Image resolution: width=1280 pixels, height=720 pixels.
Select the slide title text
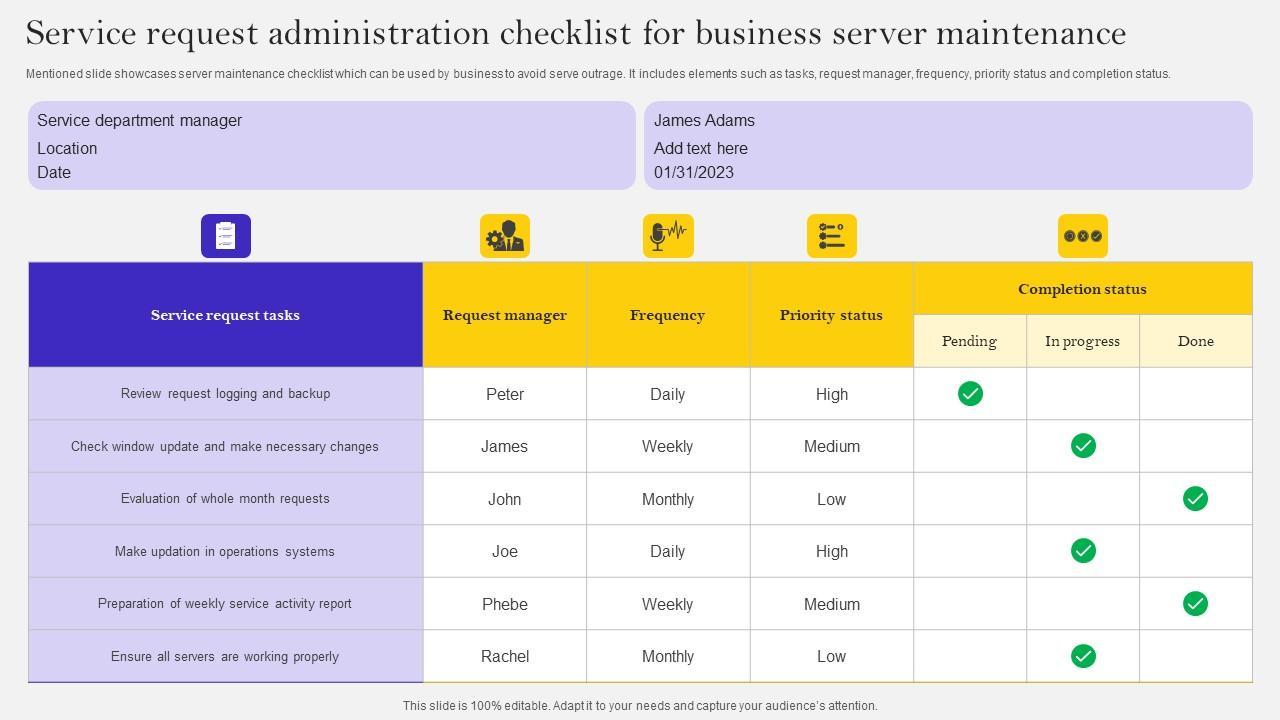[x=576, y=33]
